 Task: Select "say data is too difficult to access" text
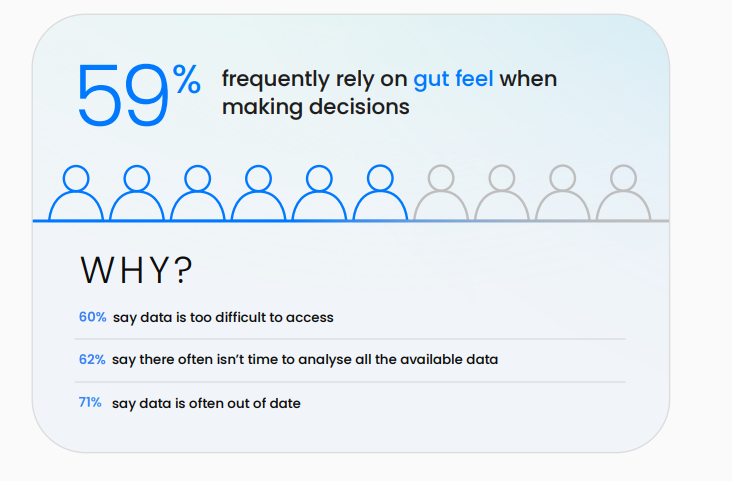pos(223,317)
